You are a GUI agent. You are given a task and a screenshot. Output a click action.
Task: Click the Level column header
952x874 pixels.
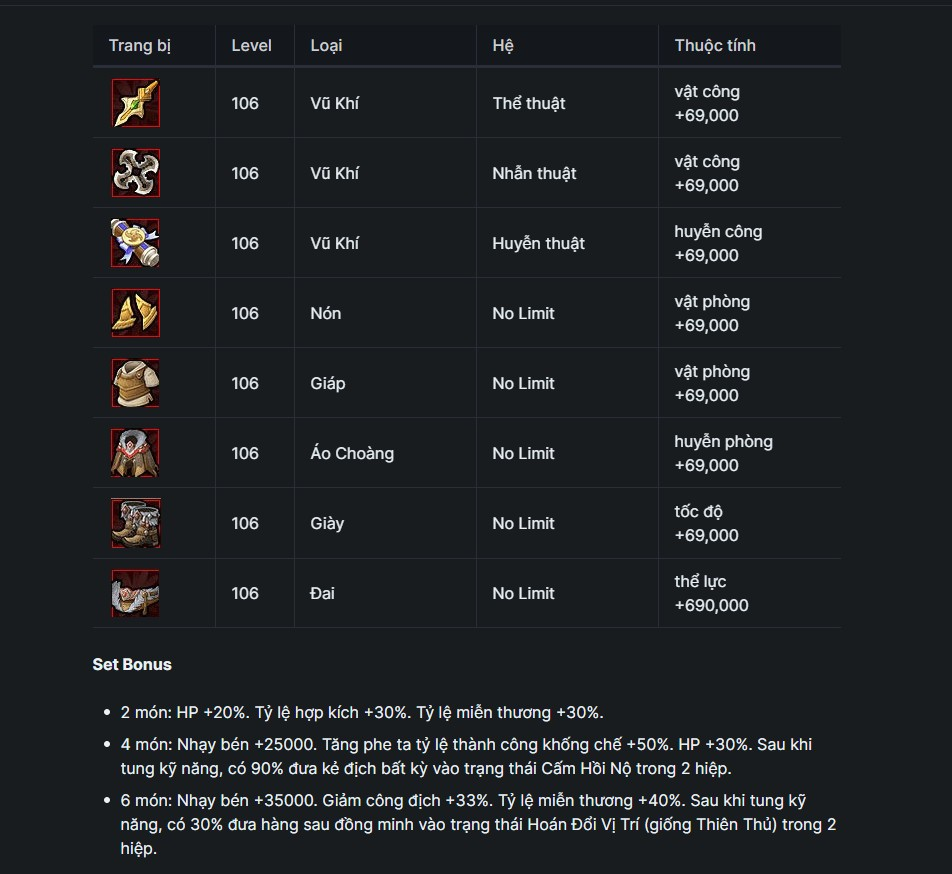(x=251, y=46)
